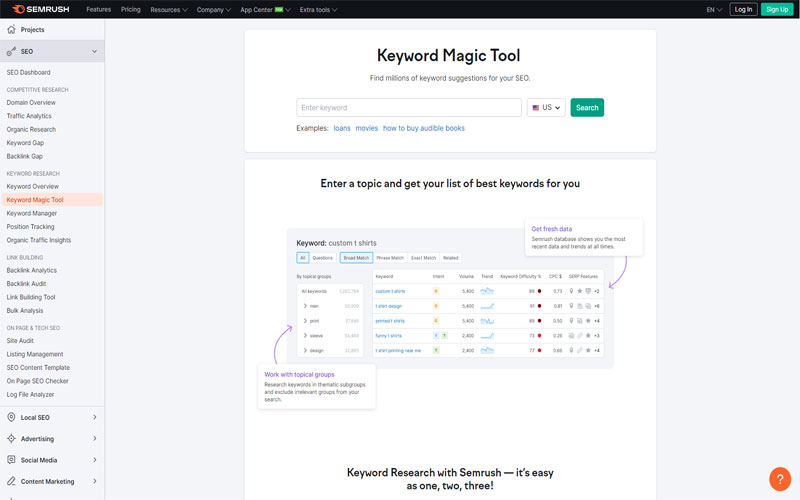Go to Features in top navigation

[x=98, y=10]
